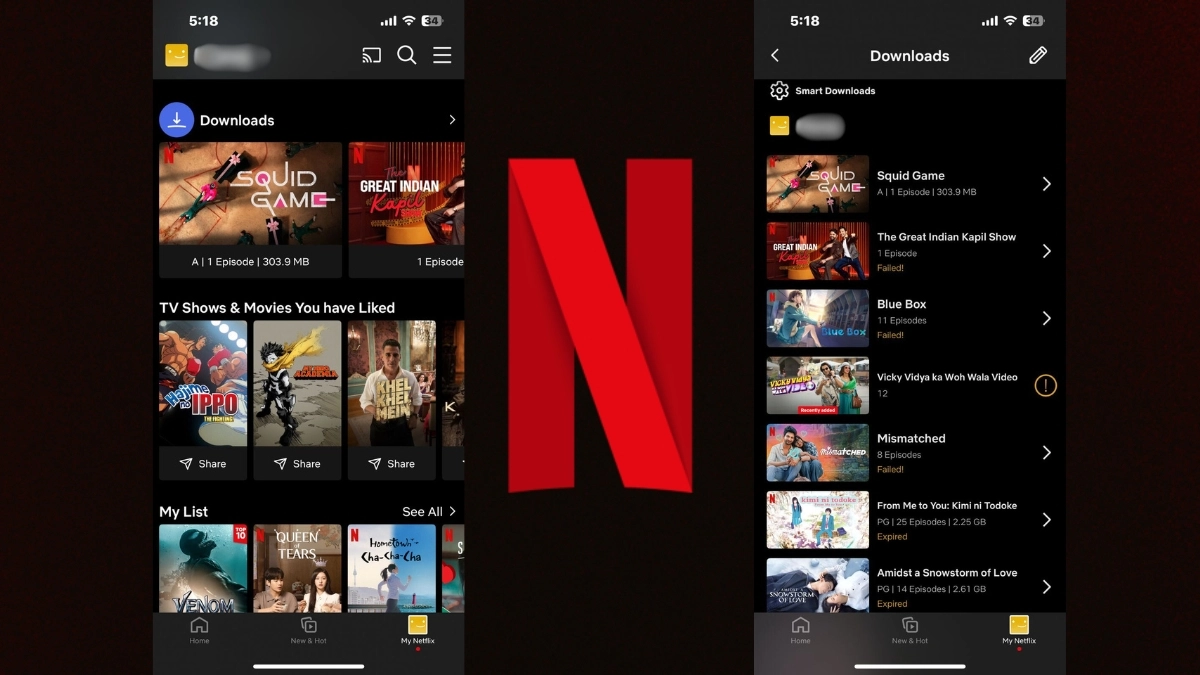This screenshot has height=675, width=1200.
Task: Tap the error icon on Vicky Vidya download
Action: [x=1045, y=385]
